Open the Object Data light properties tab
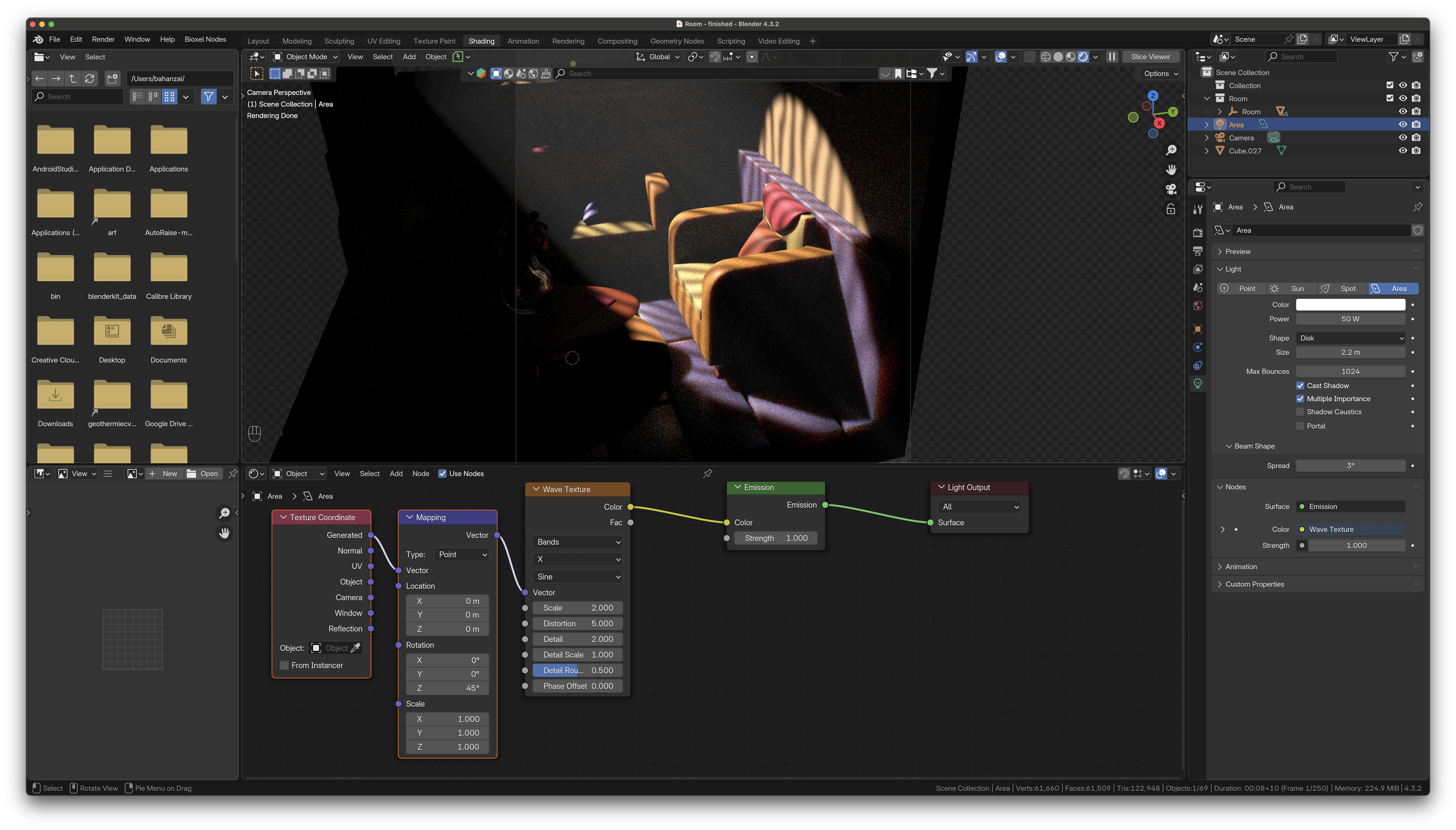The width and height of the screenshot is (1456, 830). point(1198,384)
